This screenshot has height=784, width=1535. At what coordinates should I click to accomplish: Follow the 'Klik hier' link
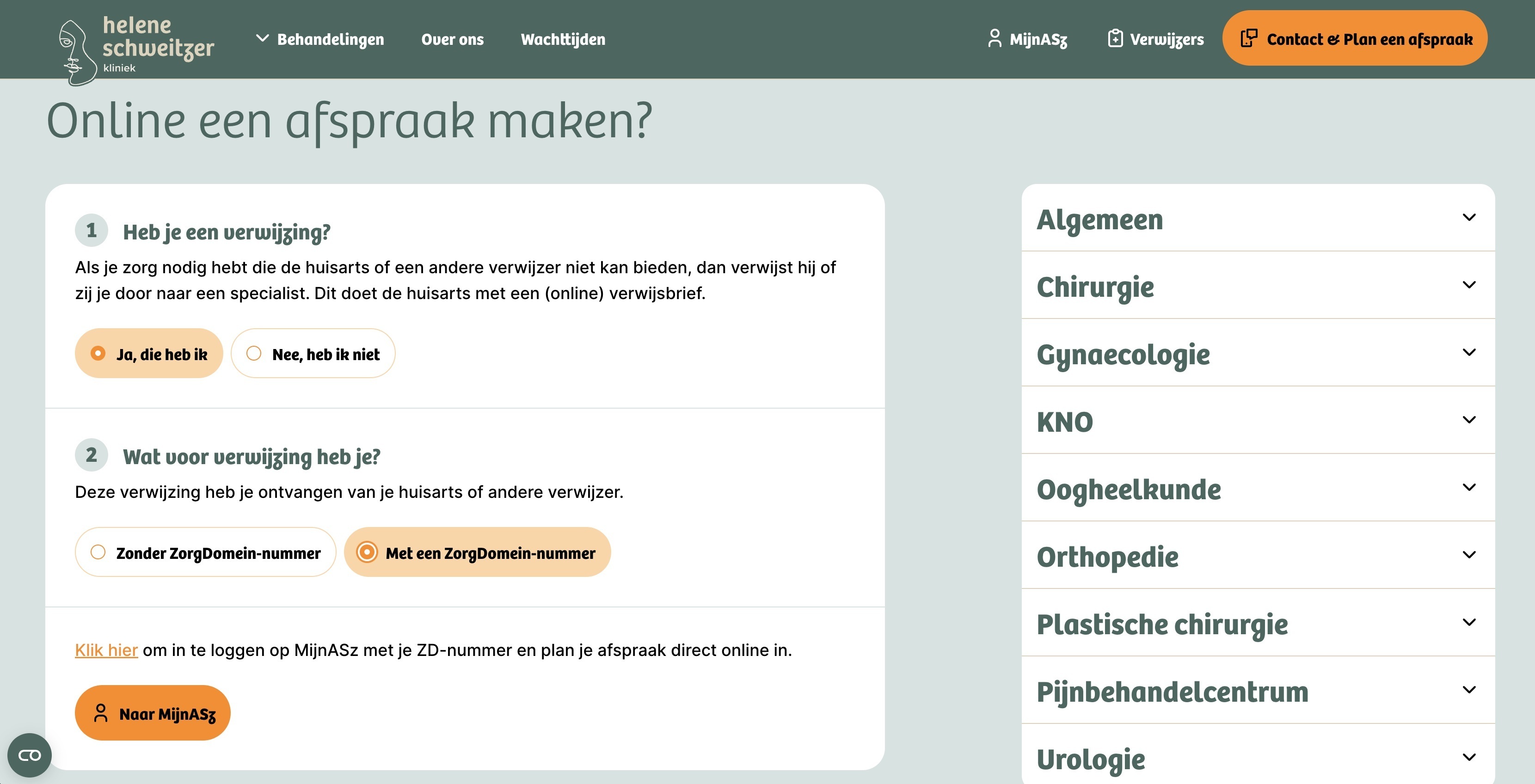coord(106,649)
